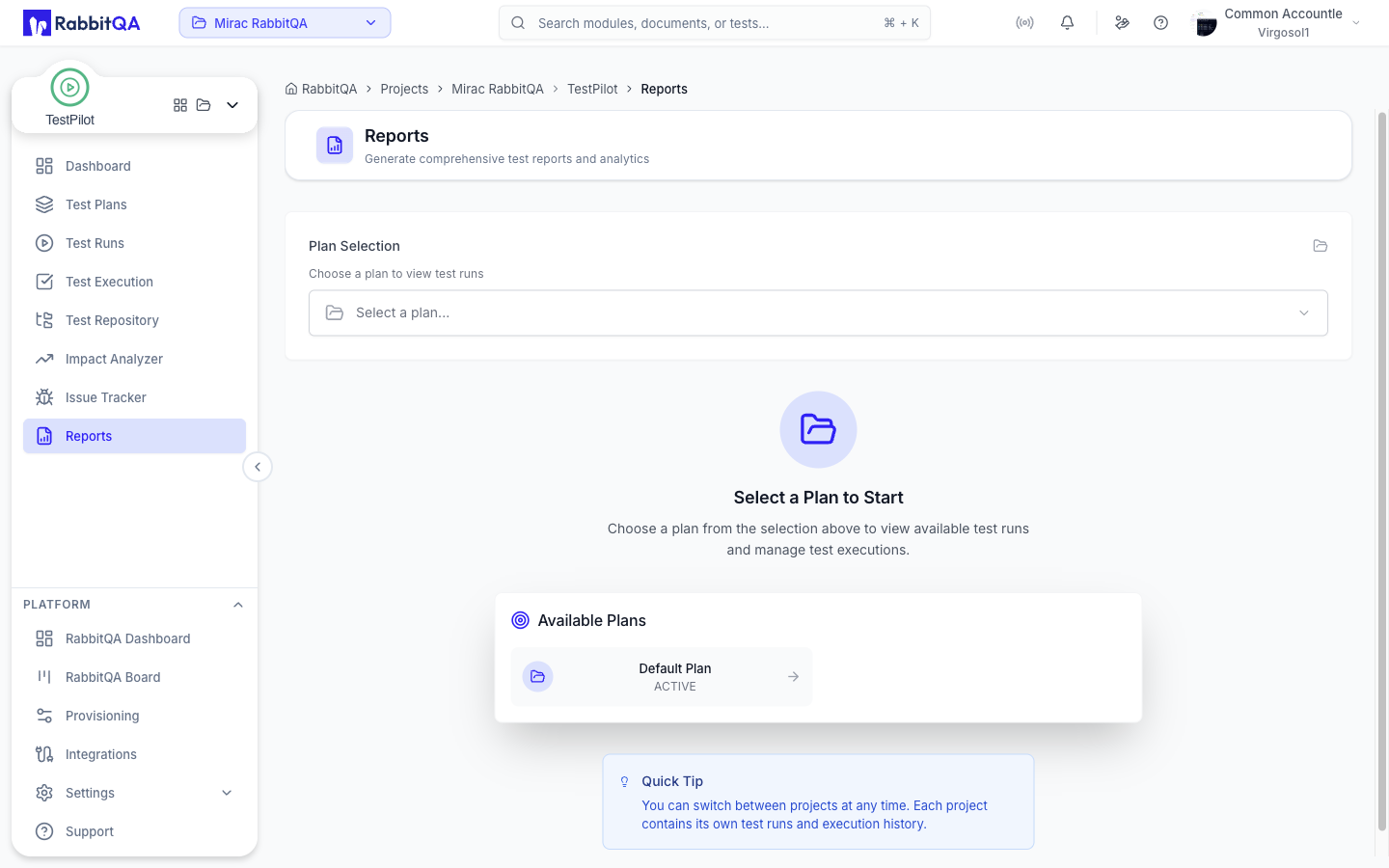Viewport: 1389px width, 868px height.
Task: Open Provisioning in Platform section
Action: click(134, 716)
